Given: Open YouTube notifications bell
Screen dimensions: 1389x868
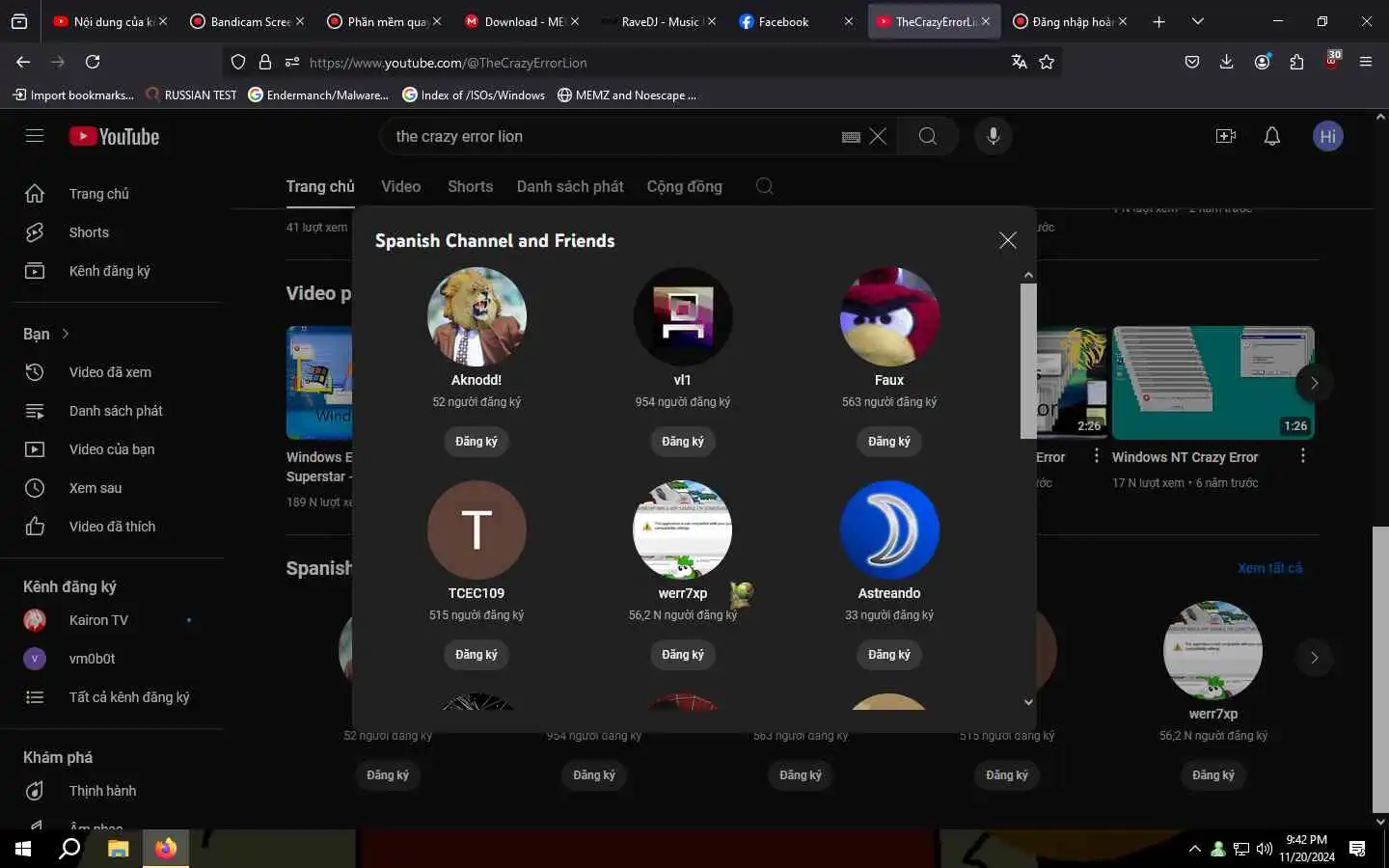Looking at the screenshot, I should [x=1272, y=136].
